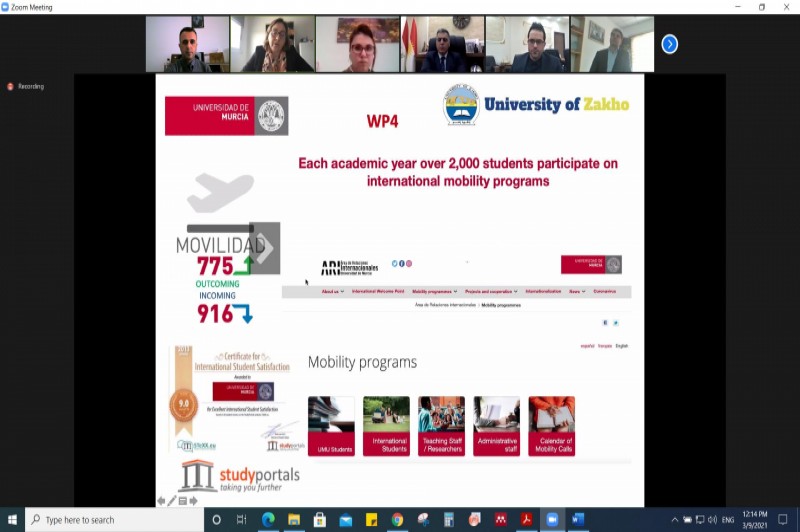
Task: Open the Windows Start menu
Action: pos(12,520)
